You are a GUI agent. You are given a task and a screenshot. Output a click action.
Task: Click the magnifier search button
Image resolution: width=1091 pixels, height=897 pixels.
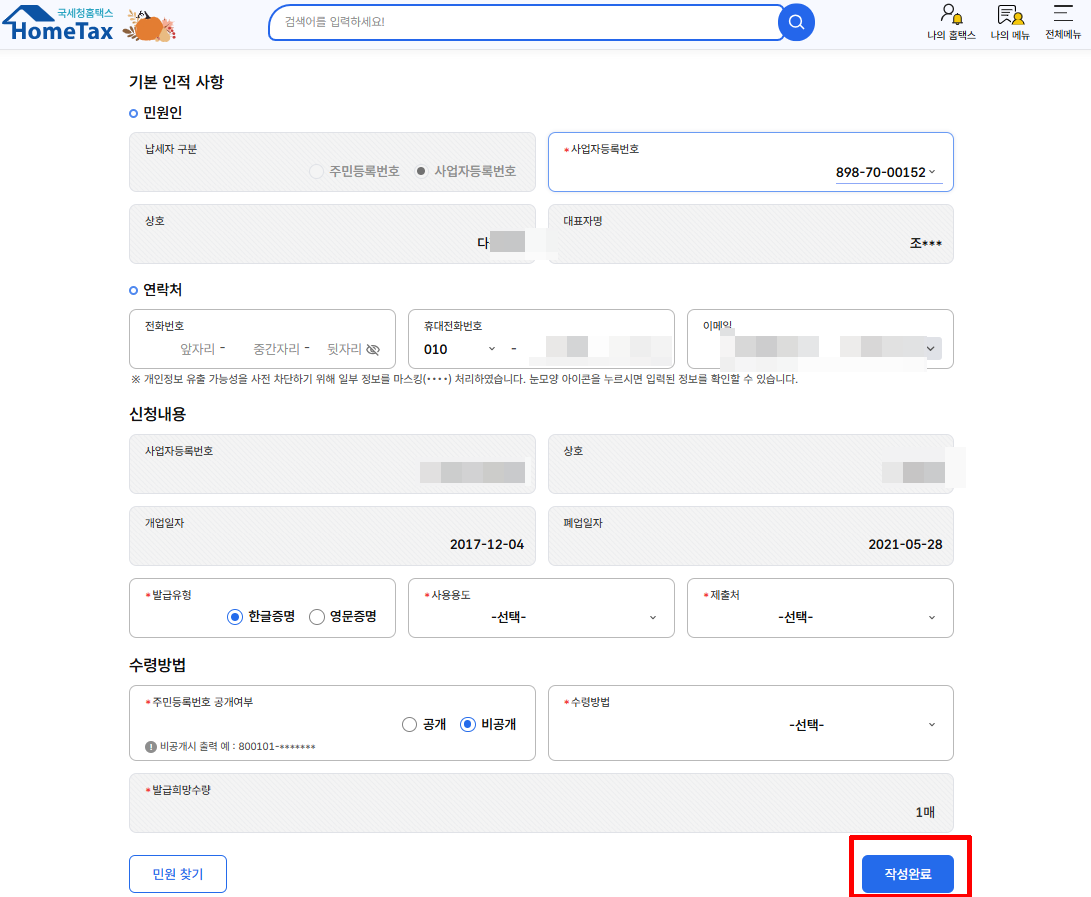(x=796, y=22)
